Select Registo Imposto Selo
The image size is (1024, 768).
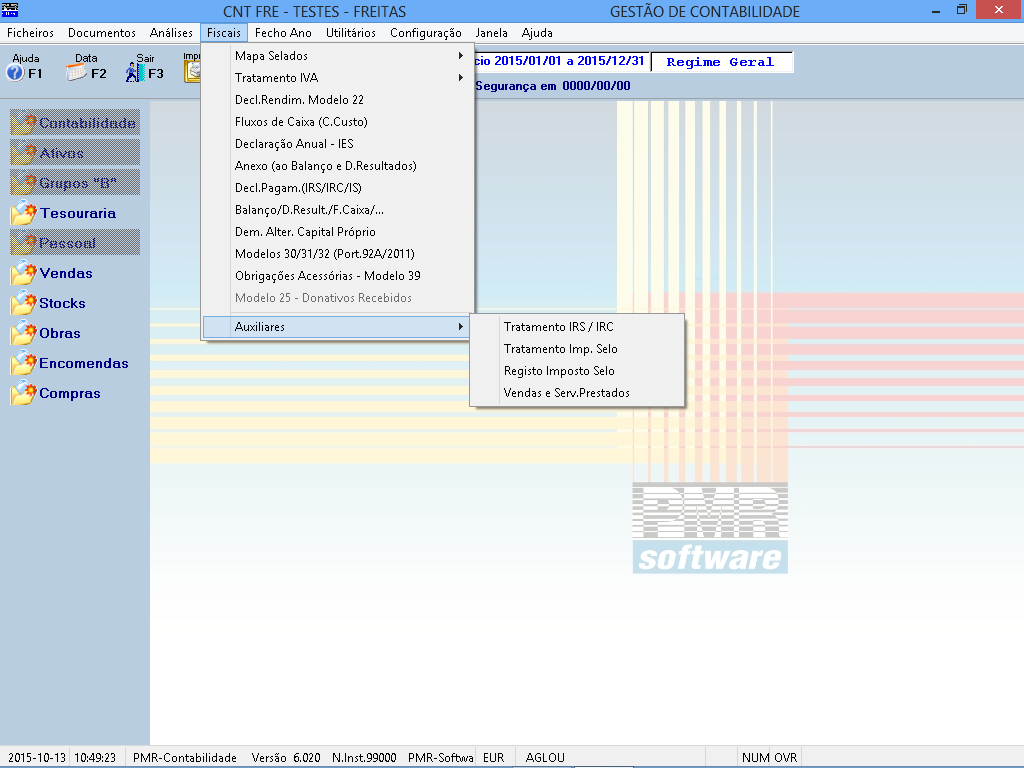577,371
